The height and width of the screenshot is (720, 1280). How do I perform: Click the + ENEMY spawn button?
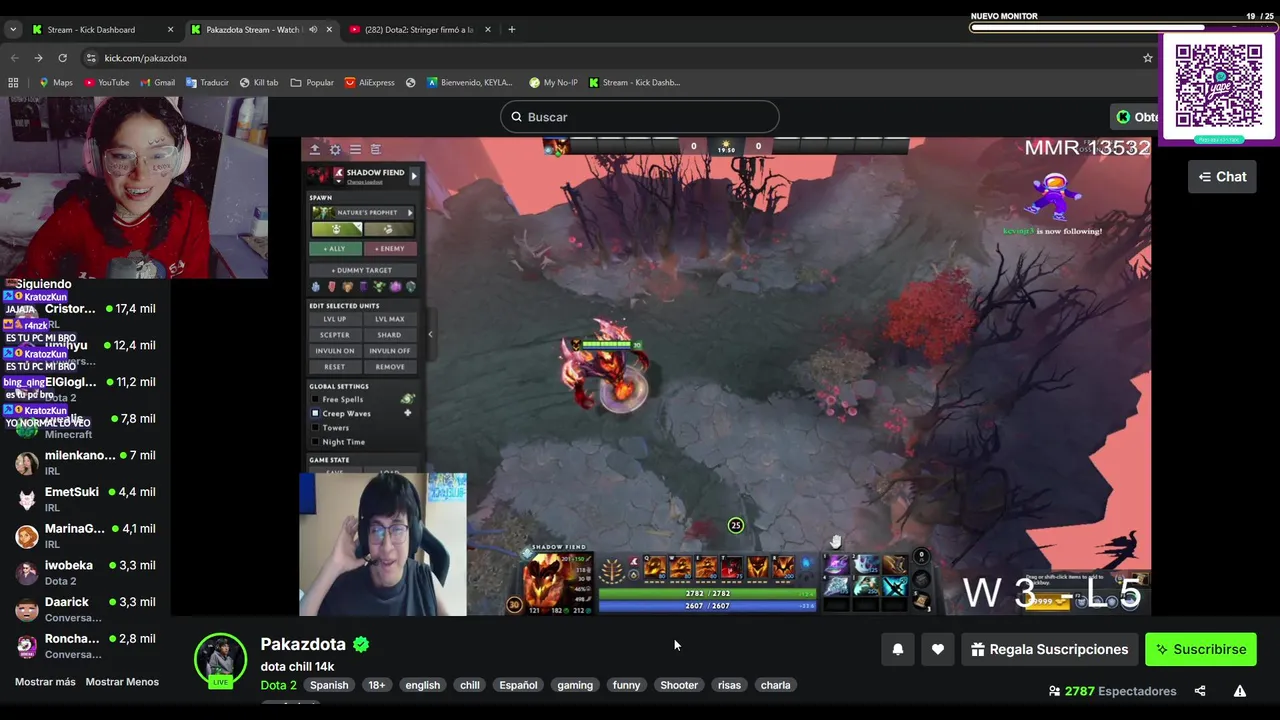click(x=390, y=249)
